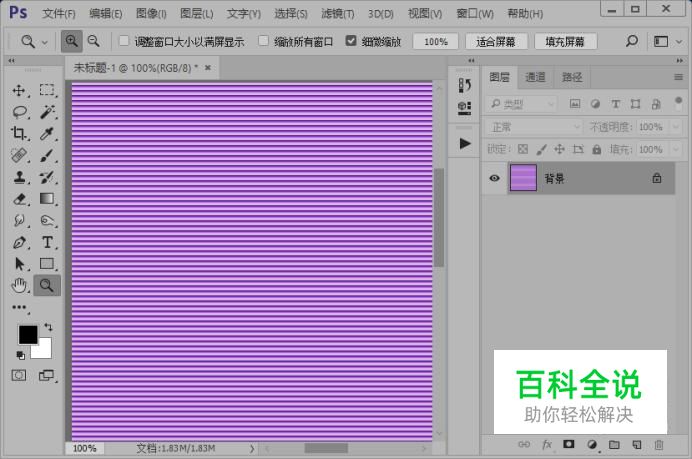
Task: Hide the 背景 layer with eye icon
Action: pyautogui.click(x=494, y=178)
